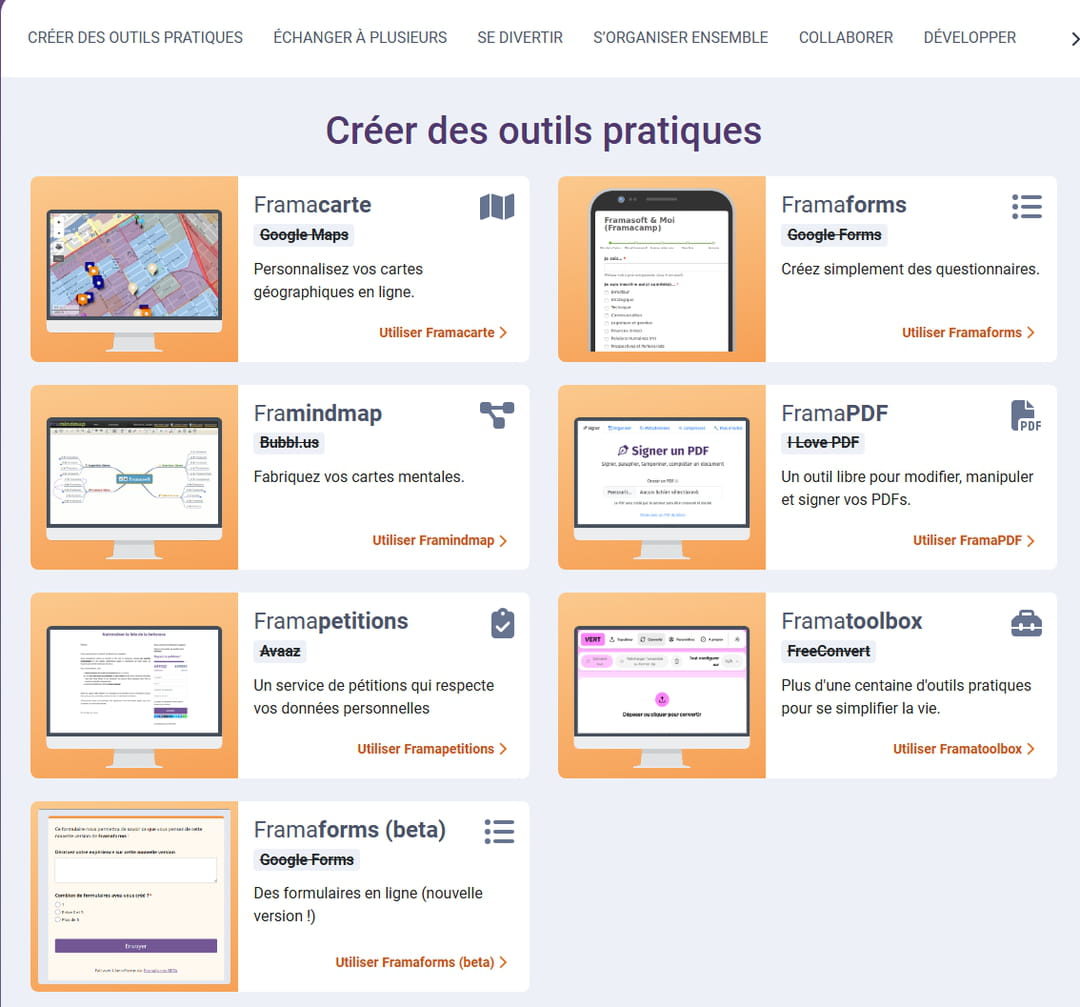Image resolution: width=1080 pixels, height=1007 pixels.
Task: Click the Framapetitions clipboard check icon
Action: [502, 623]
